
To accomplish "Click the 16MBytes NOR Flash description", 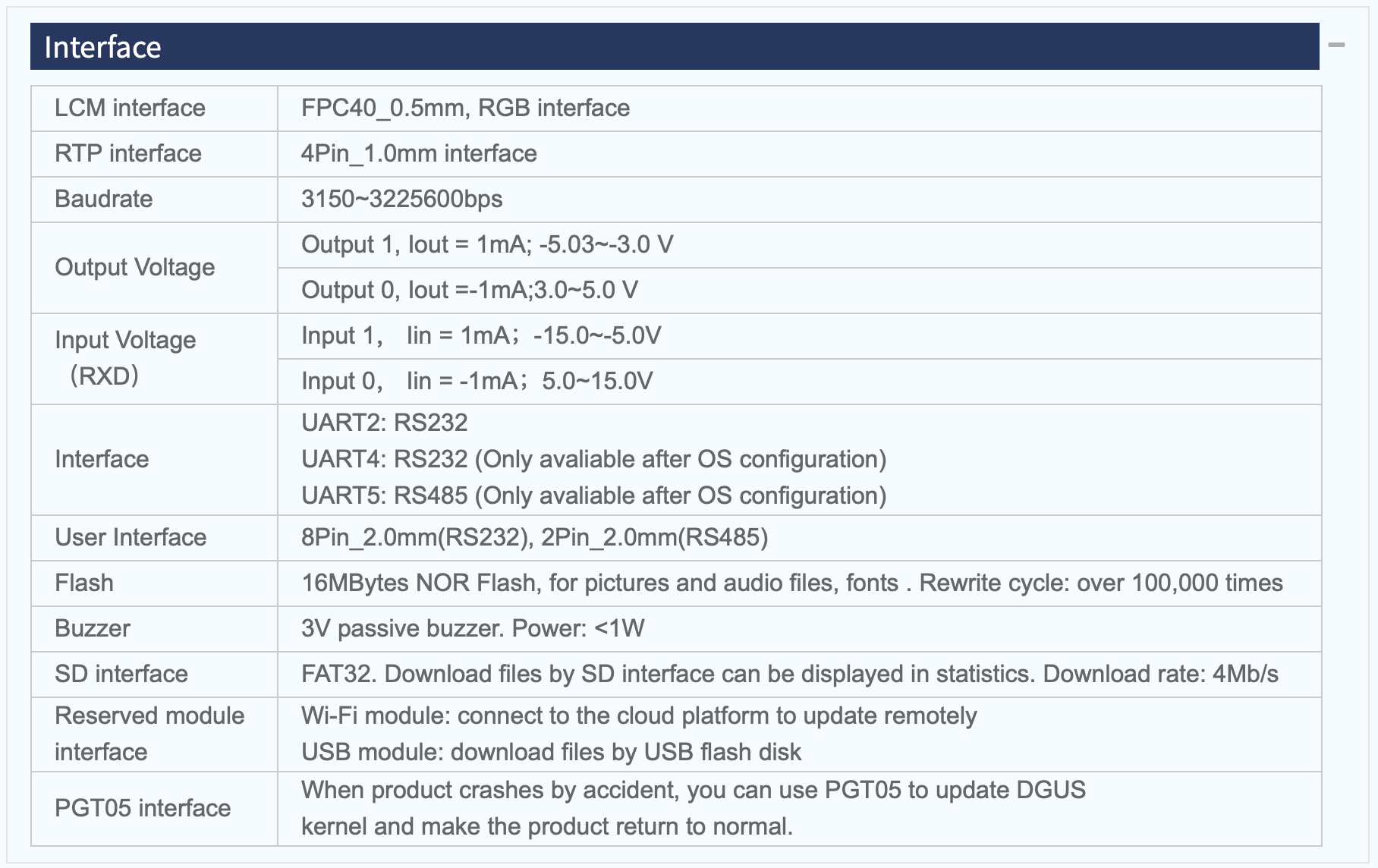I will point(792,583).
